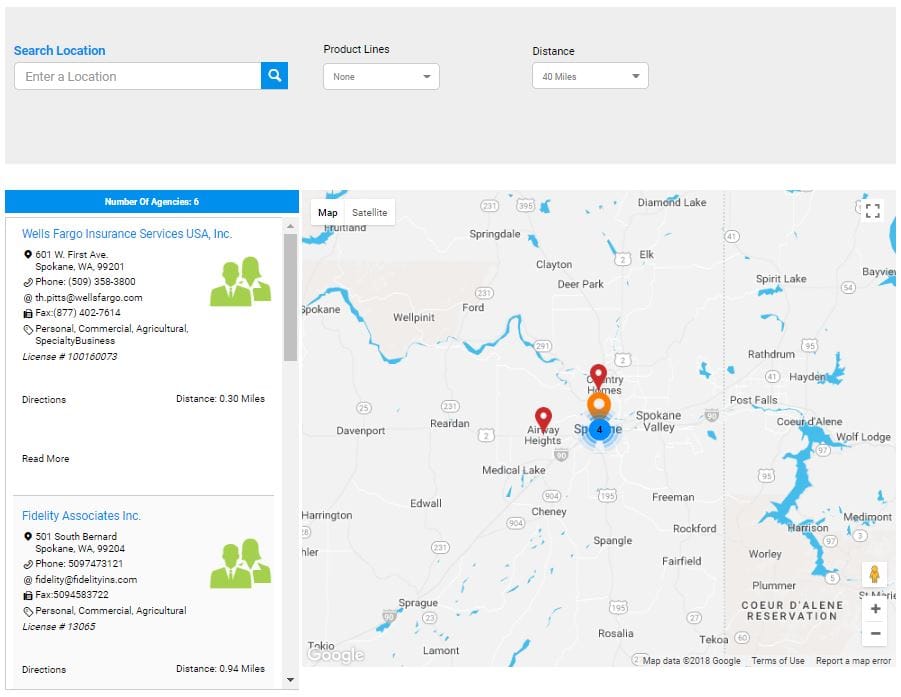Zoom out the map with minus
Screen dimensions: 901x697
[875, 633]
